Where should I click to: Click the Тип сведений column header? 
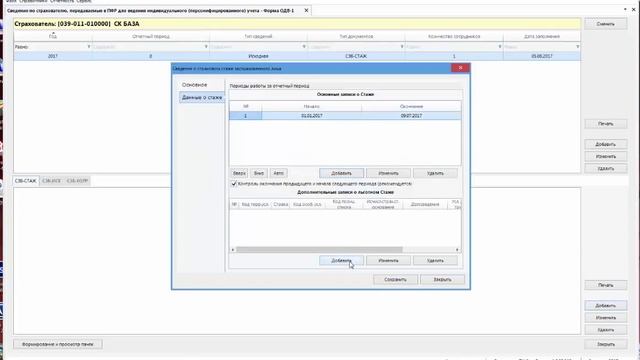point(258,36)
